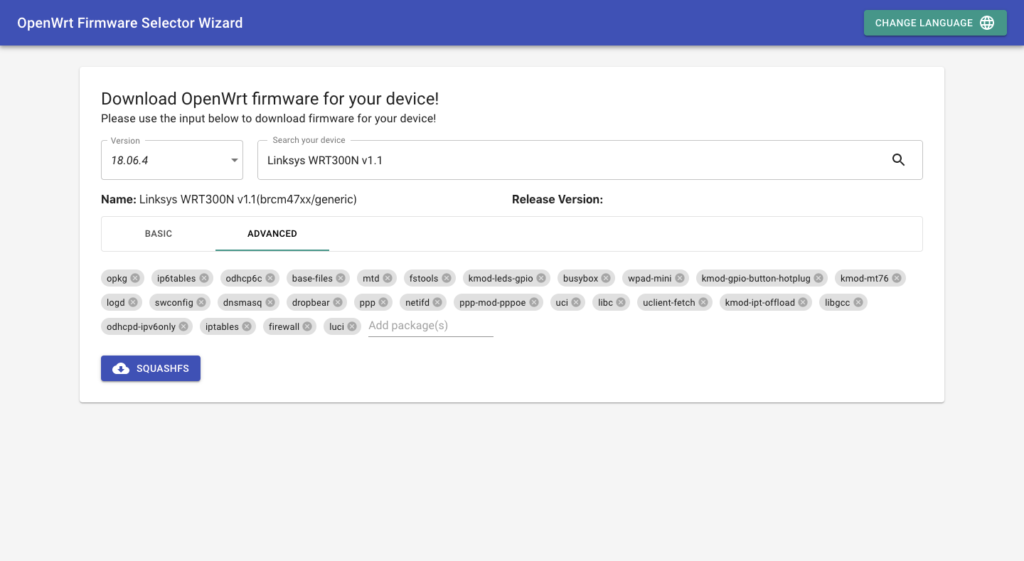This screenshot has height=561, width=1024.
Task: Remove the odhcp6c package chip
Action: pos(270,278)
